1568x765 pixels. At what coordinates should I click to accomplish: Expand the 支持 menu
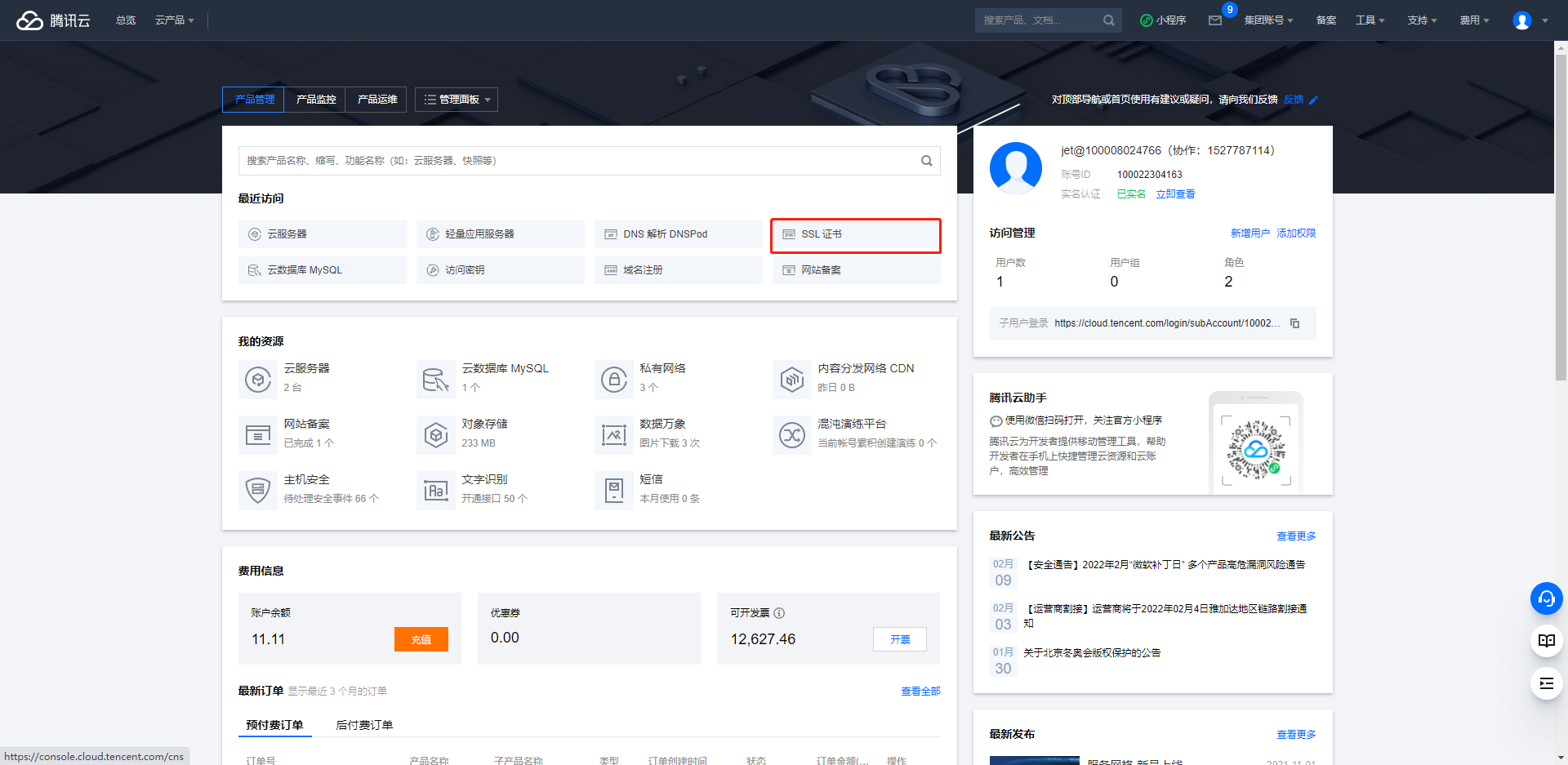[x=1422, y=20]
